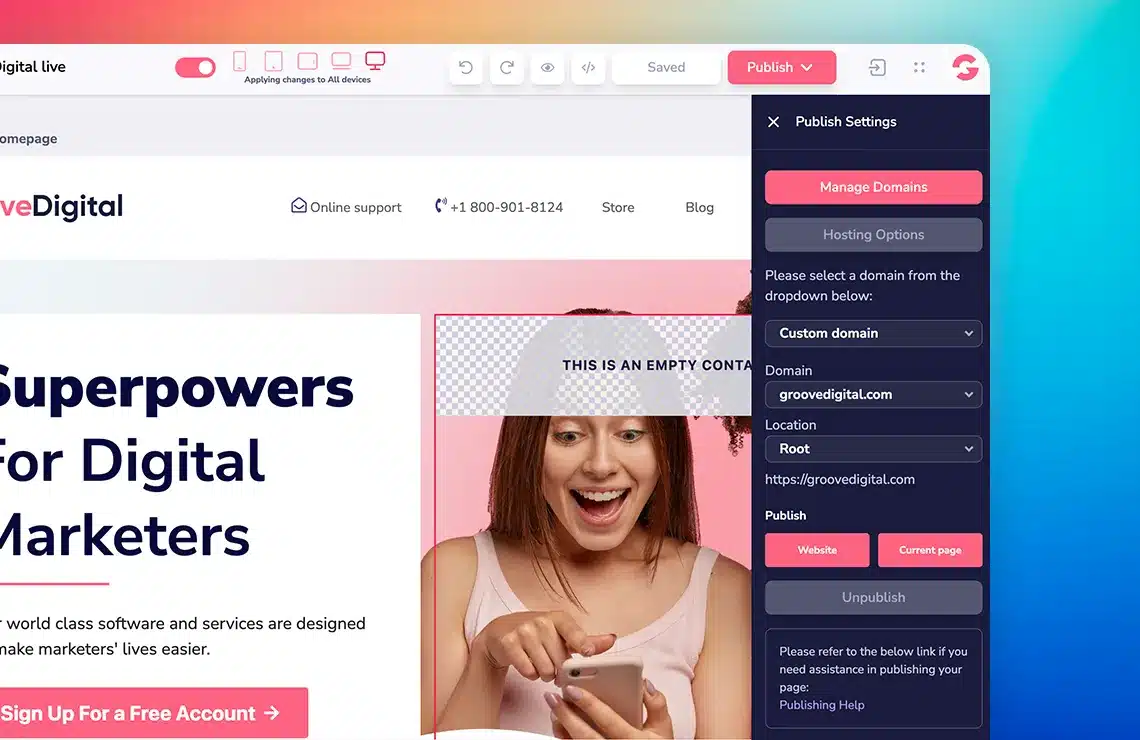
Task: Open the four-dot apps grid icon
Action: tap(919, 68)
